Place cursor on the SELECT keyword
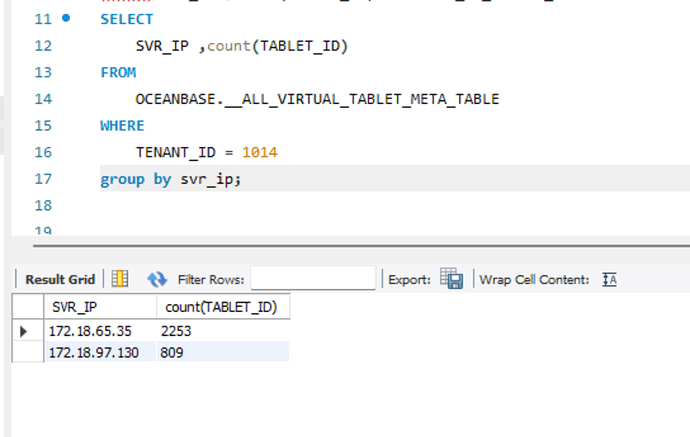The width and height of the screenshot is (690, 437). click(127, 20)
